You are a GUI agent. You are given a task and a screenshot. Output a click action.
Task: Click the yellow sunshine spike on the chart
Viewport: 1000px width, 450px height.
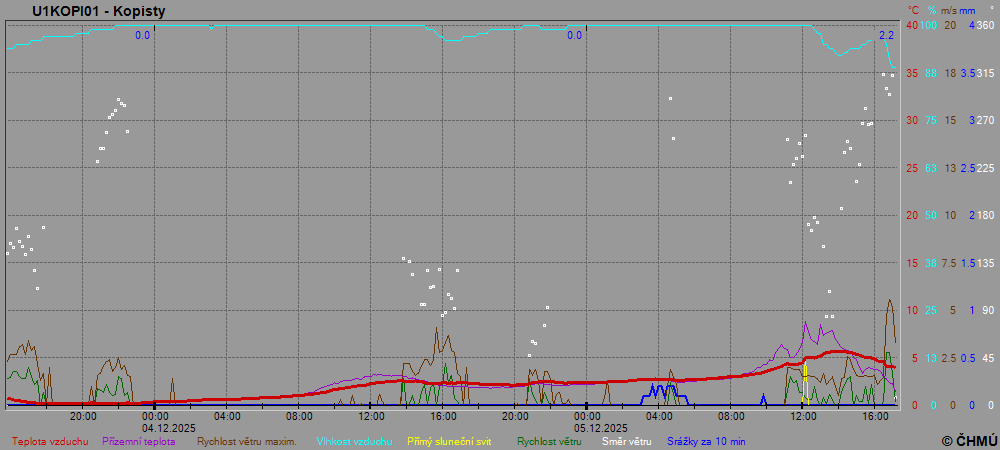tap(805, 382)
